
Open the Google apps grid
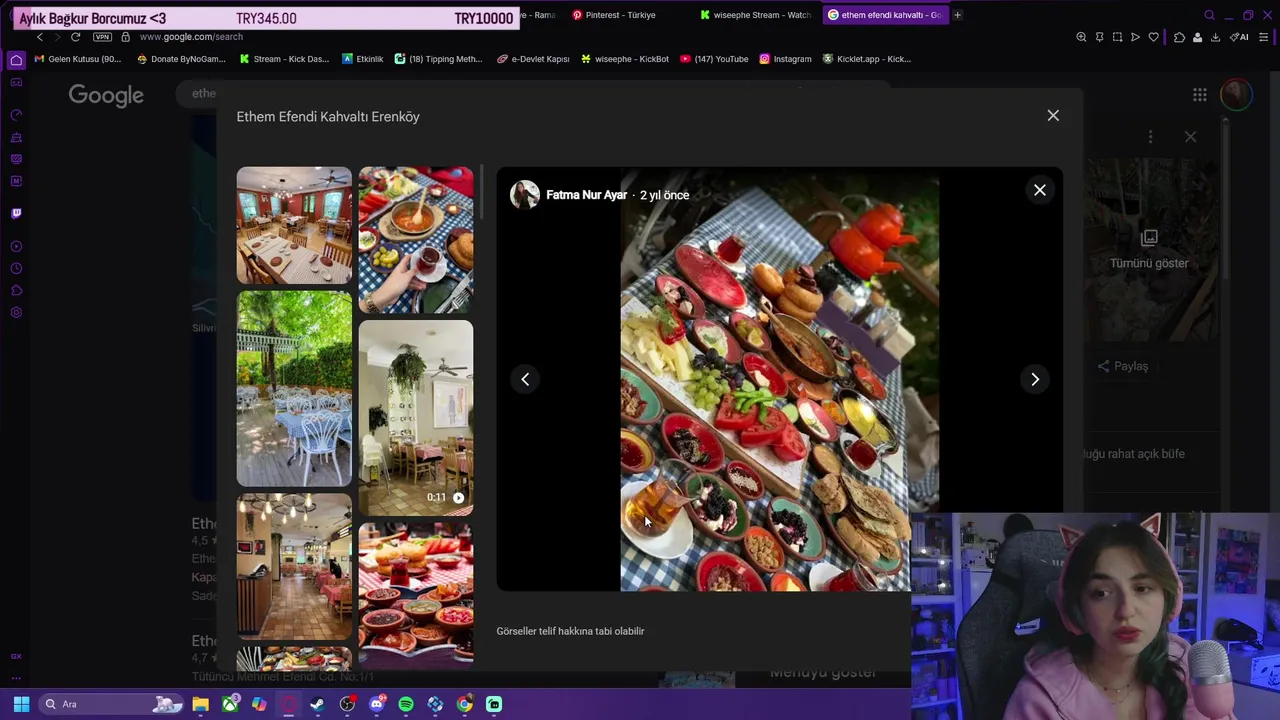(1199, 95)
